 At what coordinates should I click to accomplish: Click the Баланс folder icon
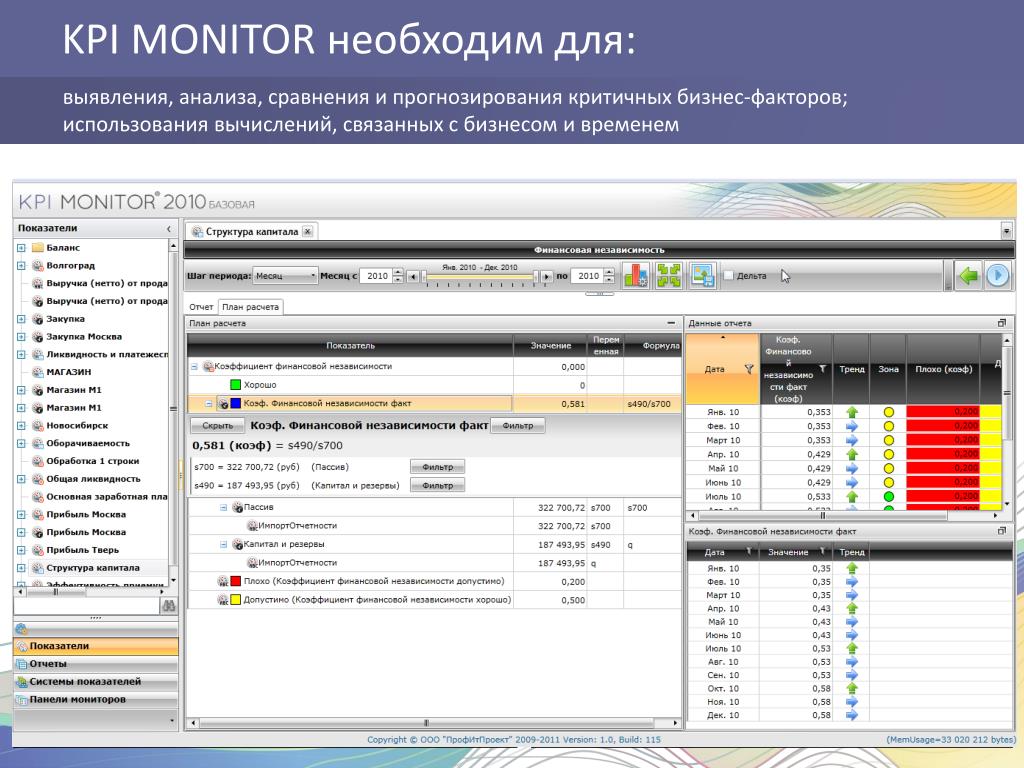coord(38,248)
